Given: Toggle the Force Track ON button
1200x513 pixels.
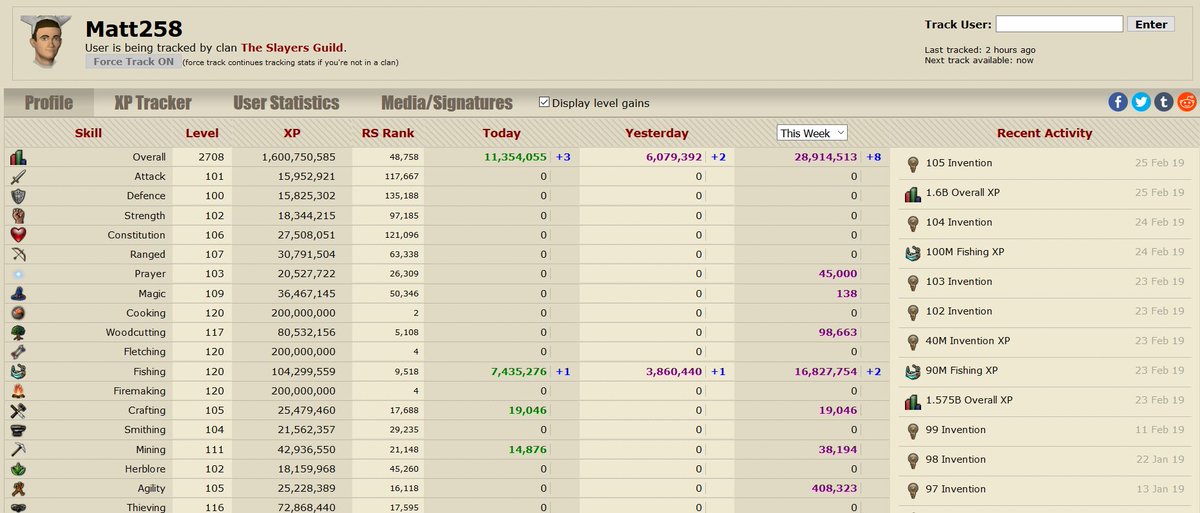Looking at the screenshot, I should (131, 62).
